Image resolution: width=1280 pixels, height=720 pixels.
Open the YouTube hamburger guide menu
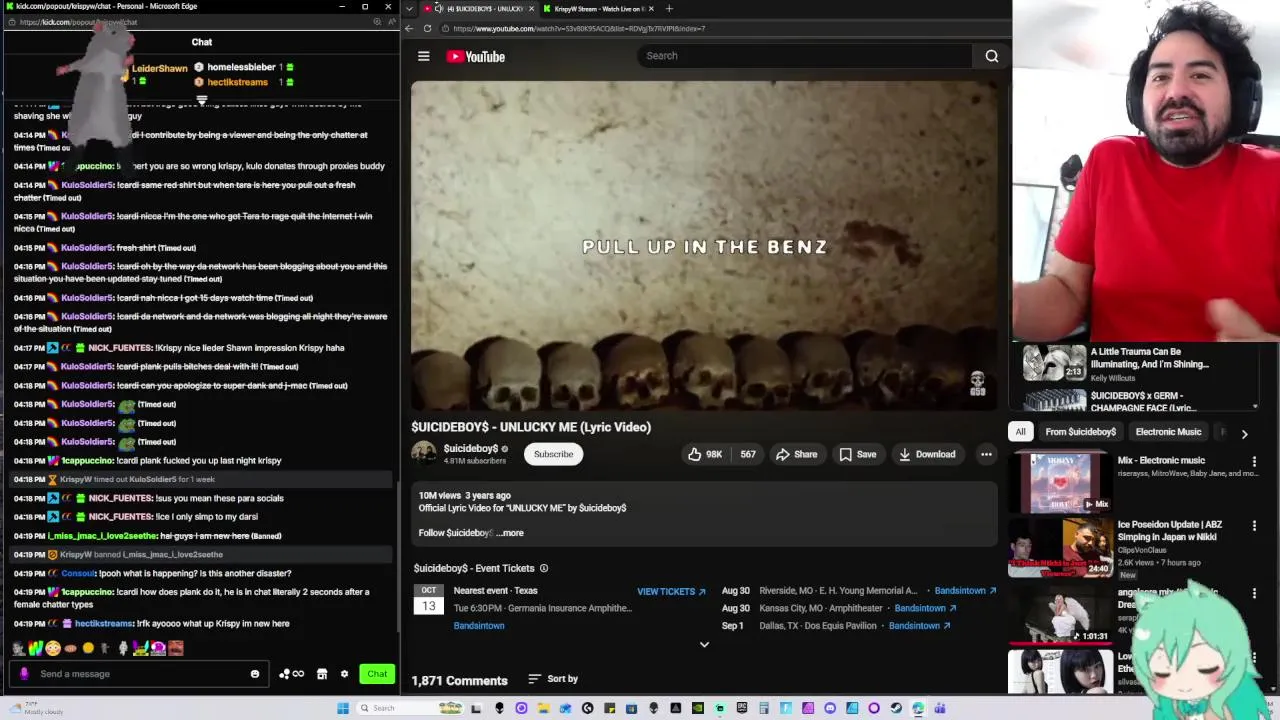(x=424, y=56)
